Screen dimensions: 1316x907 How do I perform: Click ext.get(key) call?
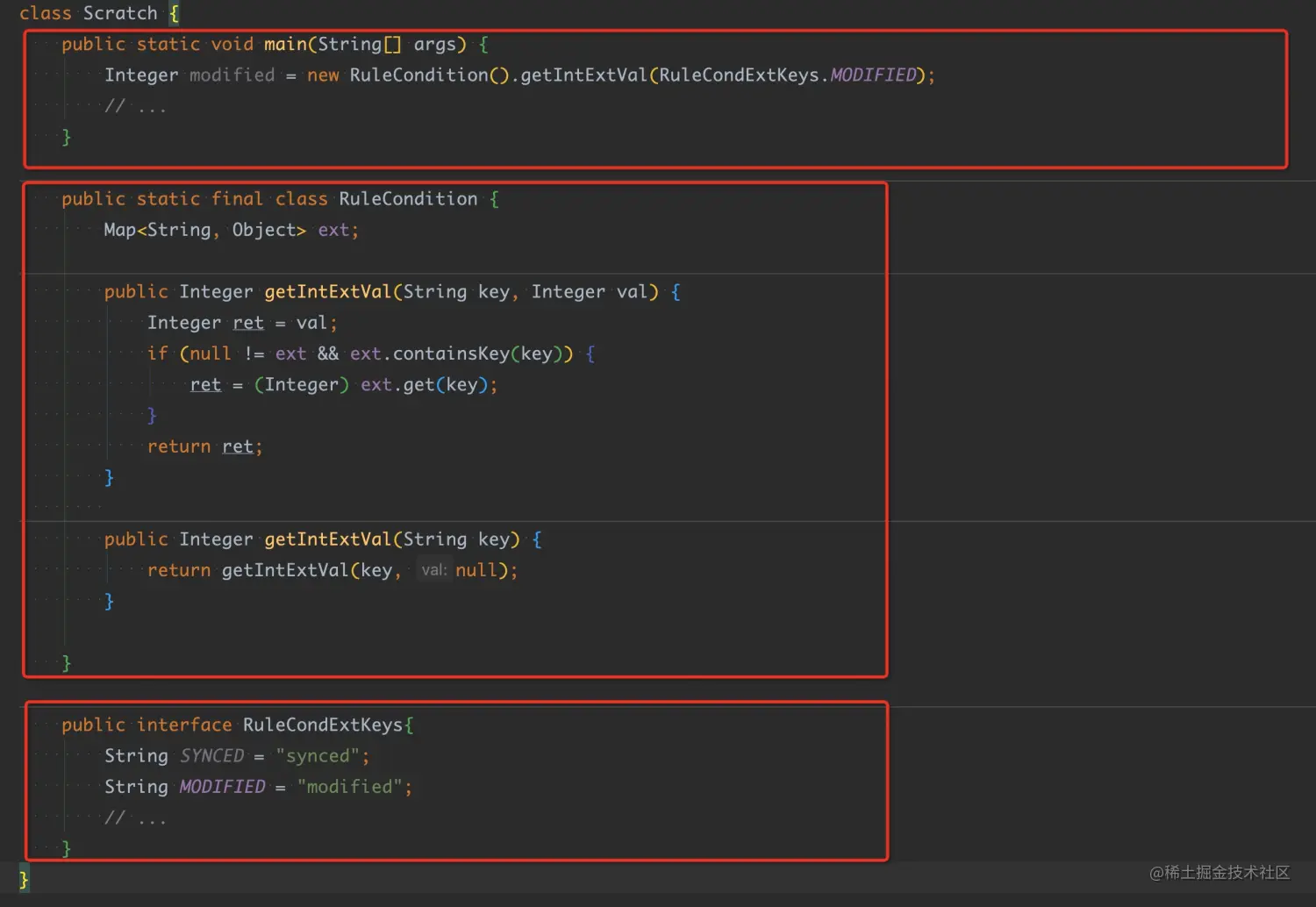[424, 385]
